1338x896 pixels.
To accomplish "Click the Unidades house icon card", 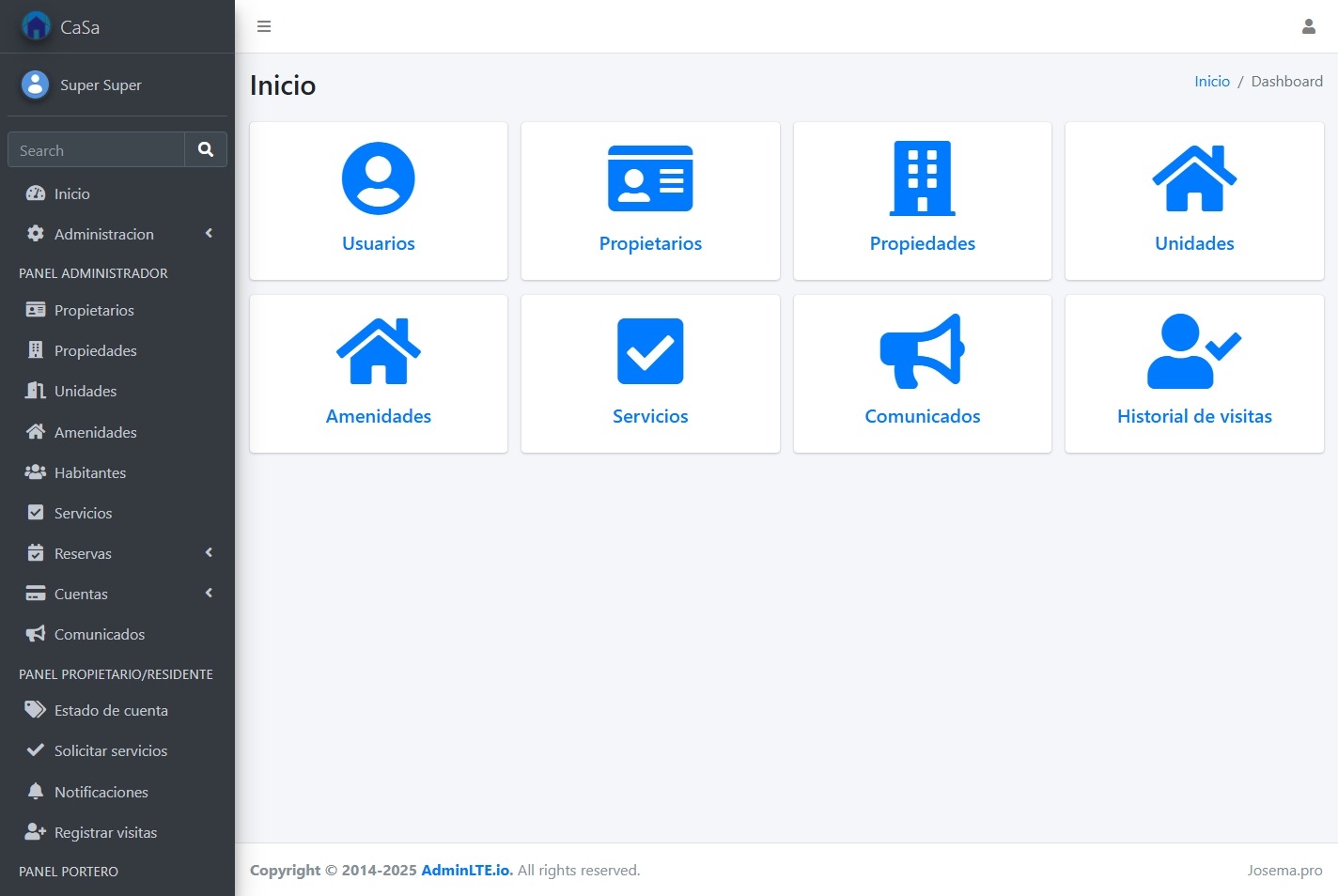I will [1194, 200].
